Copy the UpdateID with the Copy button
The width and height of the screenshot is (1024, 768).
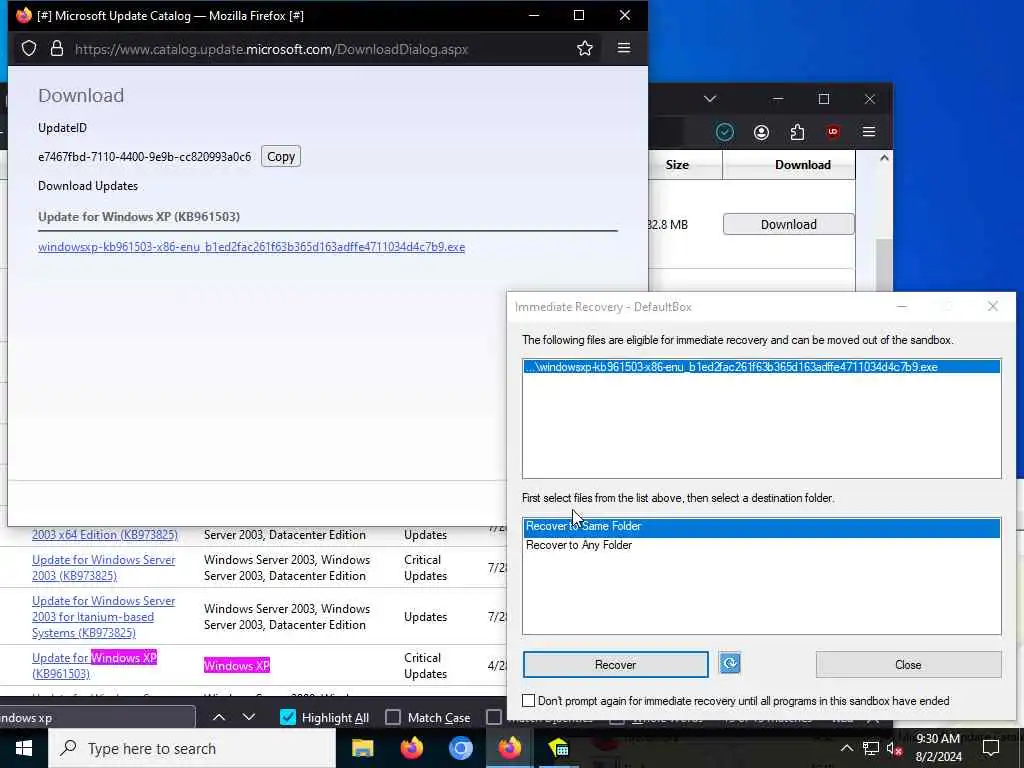(x=281, y=156)
